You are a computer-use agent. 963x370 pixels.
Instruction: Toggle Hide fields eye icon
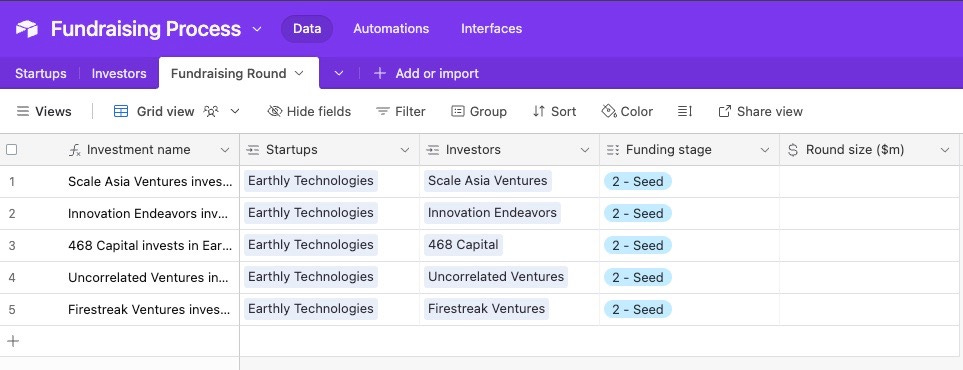point(275,111)
